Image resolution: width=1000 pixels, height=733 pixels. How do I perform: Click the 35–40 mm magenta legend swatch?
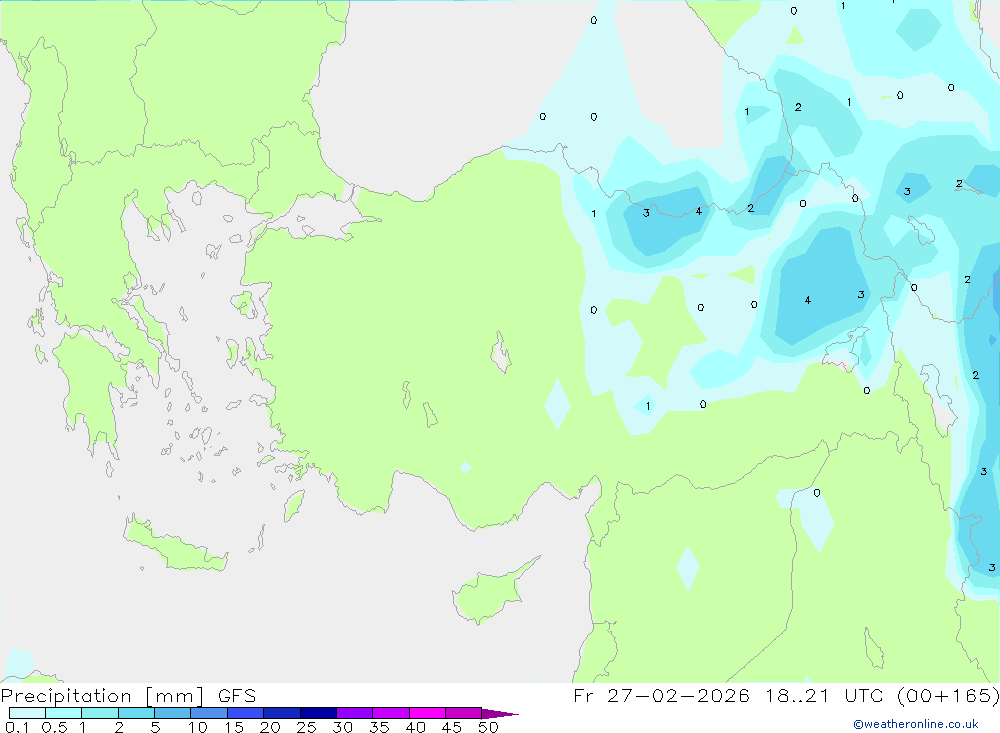tap(390, 713)
